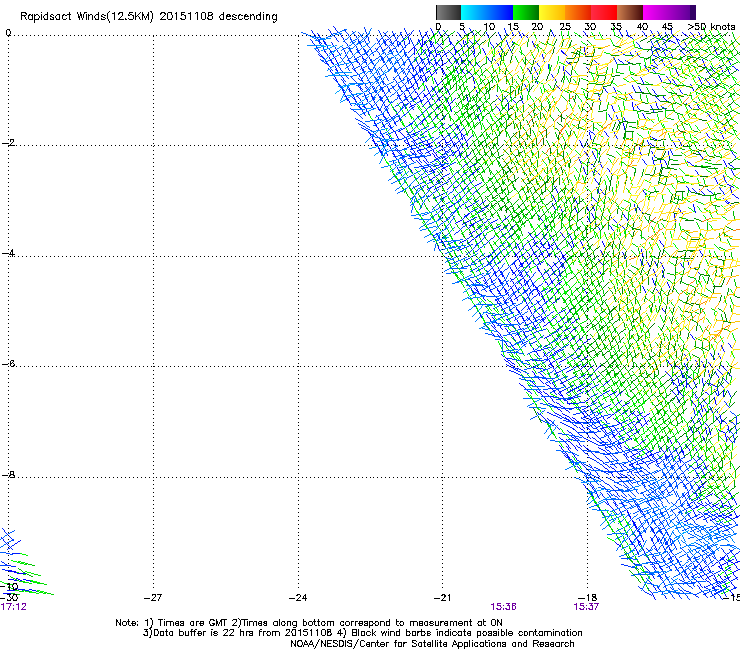Click the '>50 knots' legend label

click(711, 27)
